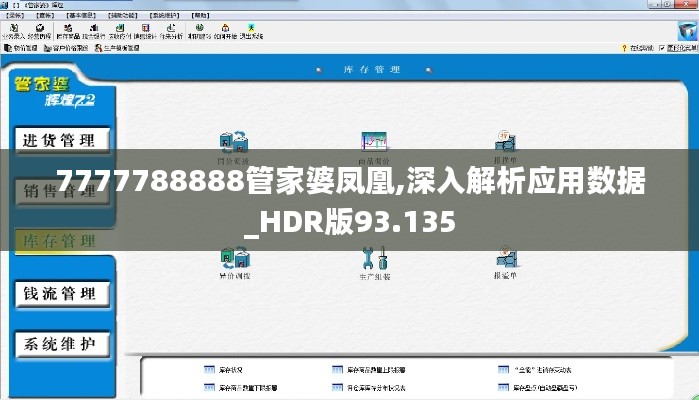Image resolution: width=699 pixels, height=400 pixels.
Task: Switch to 库存管理 in the sidebar
Action: coord(60,242)
